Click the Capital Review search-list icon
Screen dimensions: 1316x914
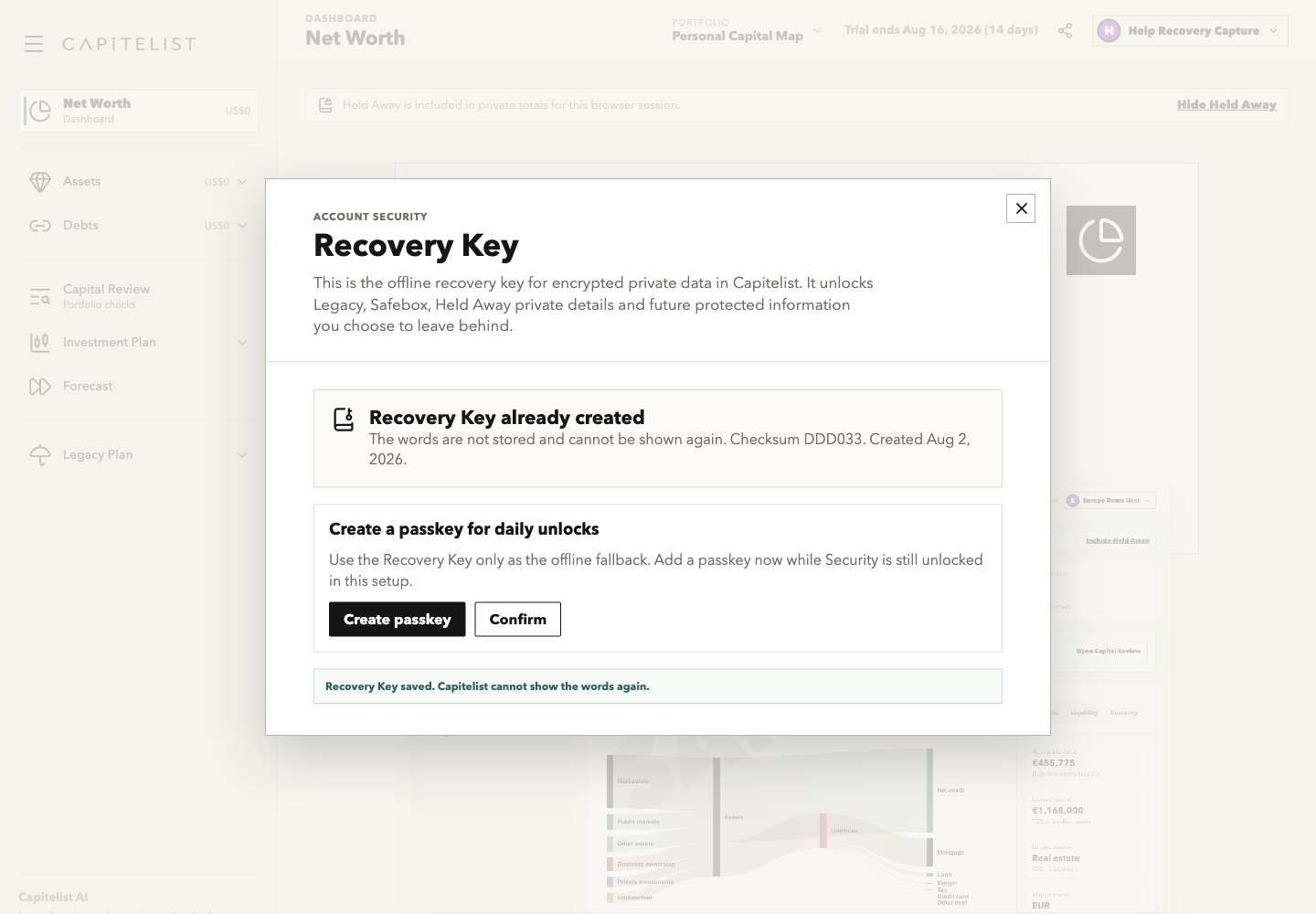click(40, 296)
